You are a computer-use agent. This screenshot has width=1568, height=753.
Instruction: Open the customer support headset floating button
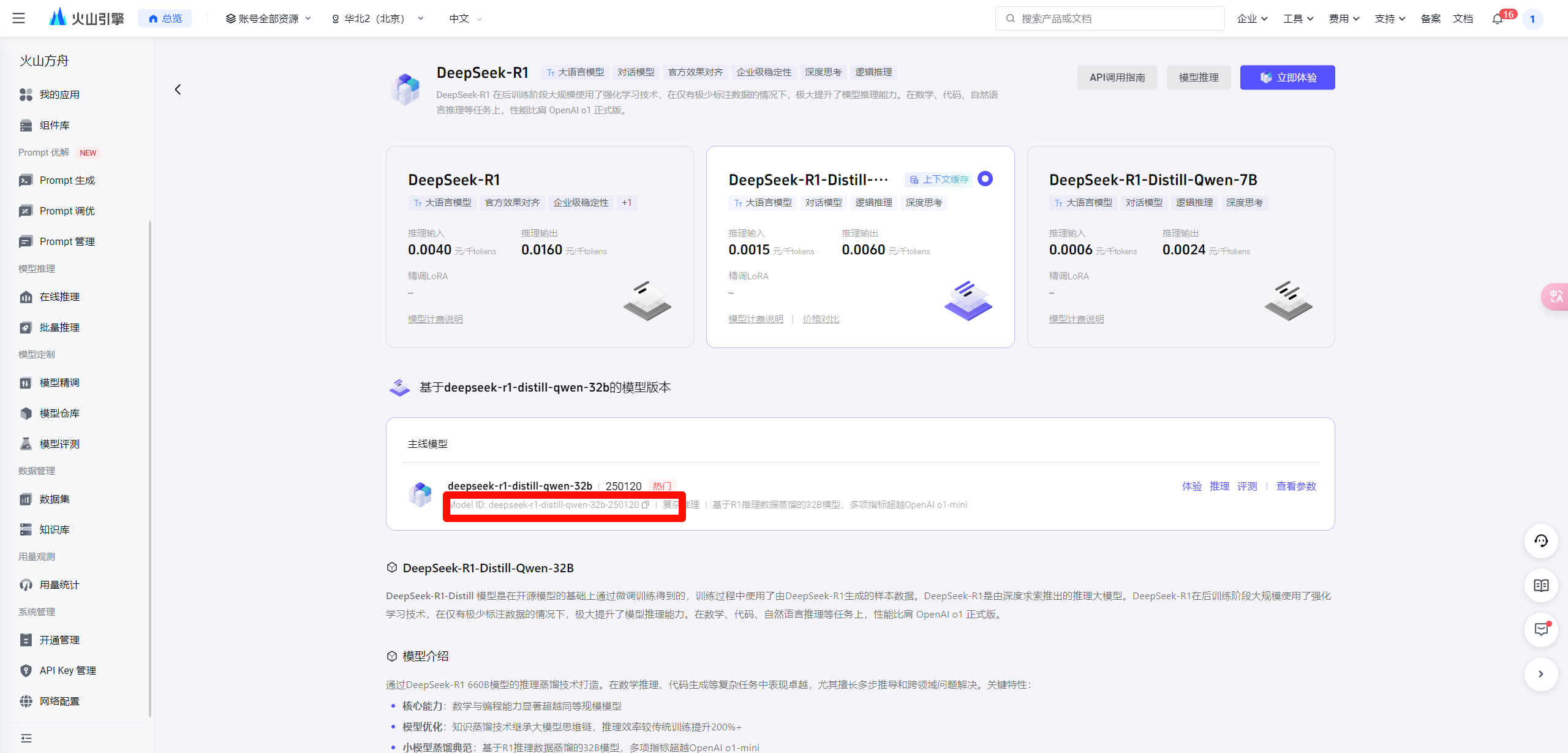point(1541,541)
